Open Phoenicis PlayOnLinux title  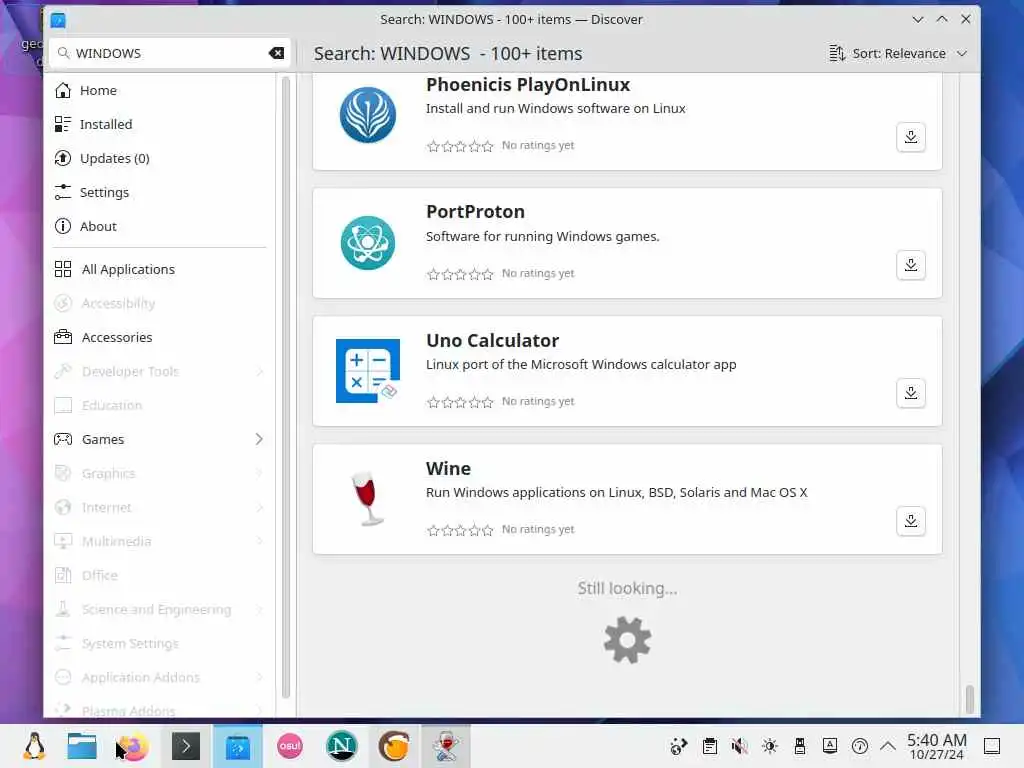[x=528, y=84]
